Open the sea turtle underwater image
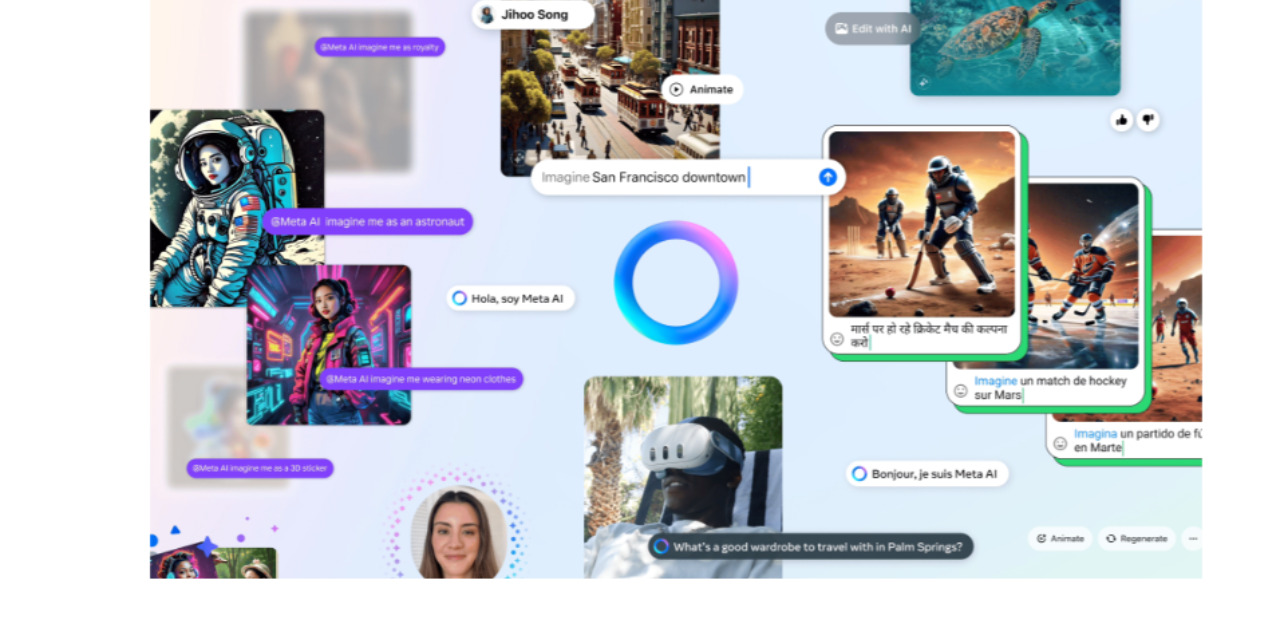The width and height of the screenshot is (1281, 640). click(x=1015, y=48)
